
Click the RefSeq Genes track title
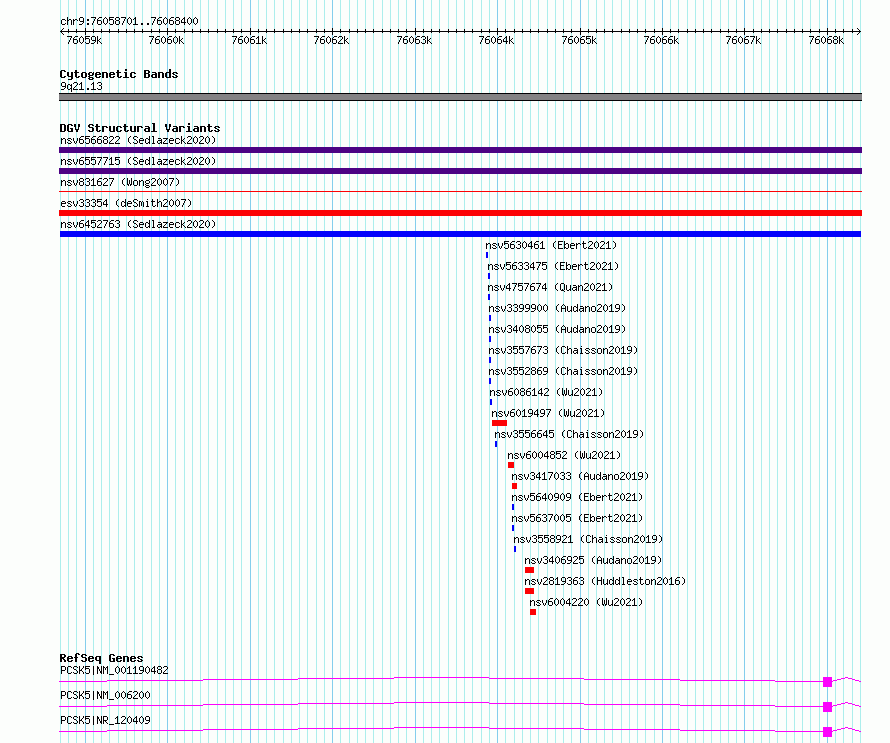coord(101,658)
